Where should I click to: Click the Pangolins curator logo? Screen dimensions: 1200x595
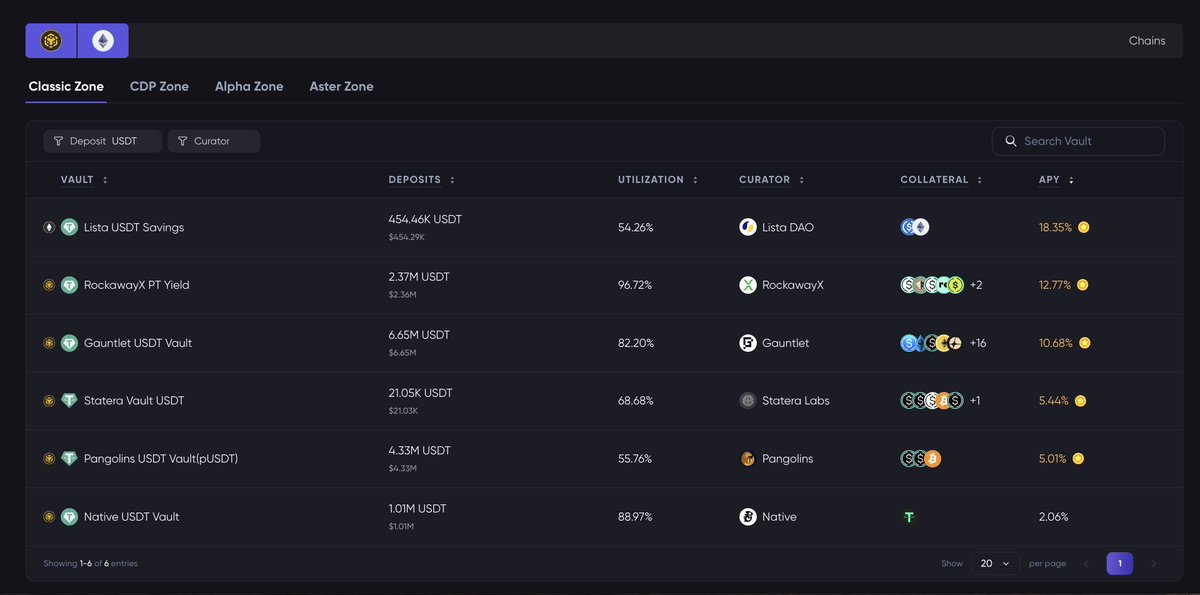748,459
